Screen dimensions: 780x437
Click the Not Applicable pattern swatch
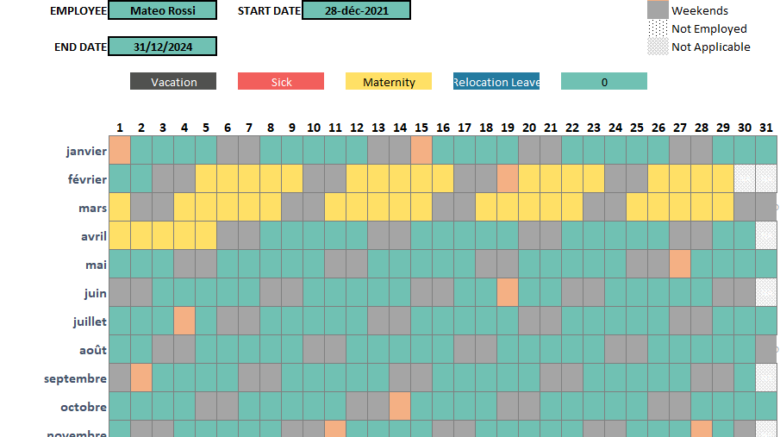658,47
